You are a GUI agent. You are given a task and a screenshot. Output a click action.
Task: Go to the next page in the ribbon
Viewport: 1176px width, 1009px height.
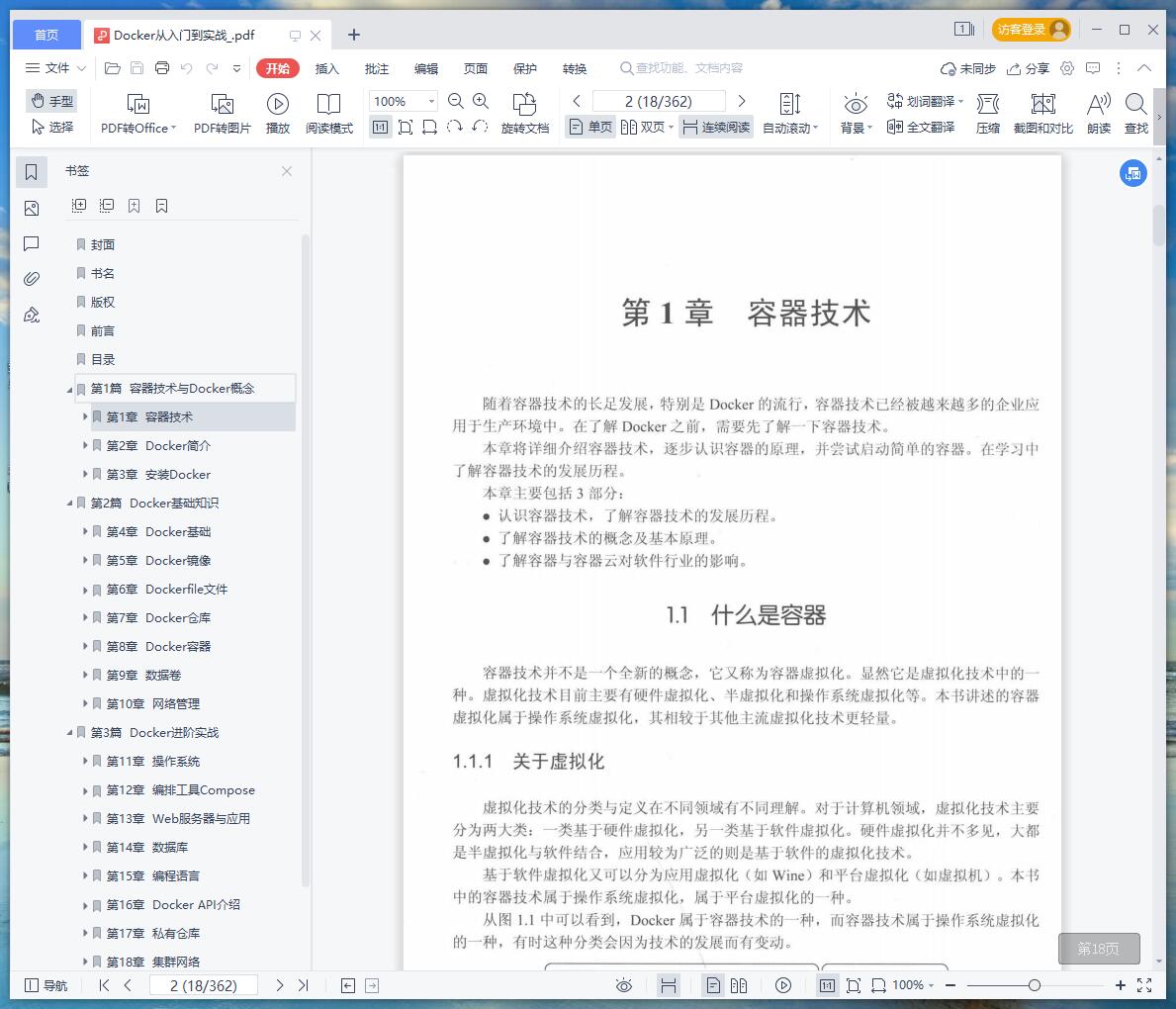742,101
